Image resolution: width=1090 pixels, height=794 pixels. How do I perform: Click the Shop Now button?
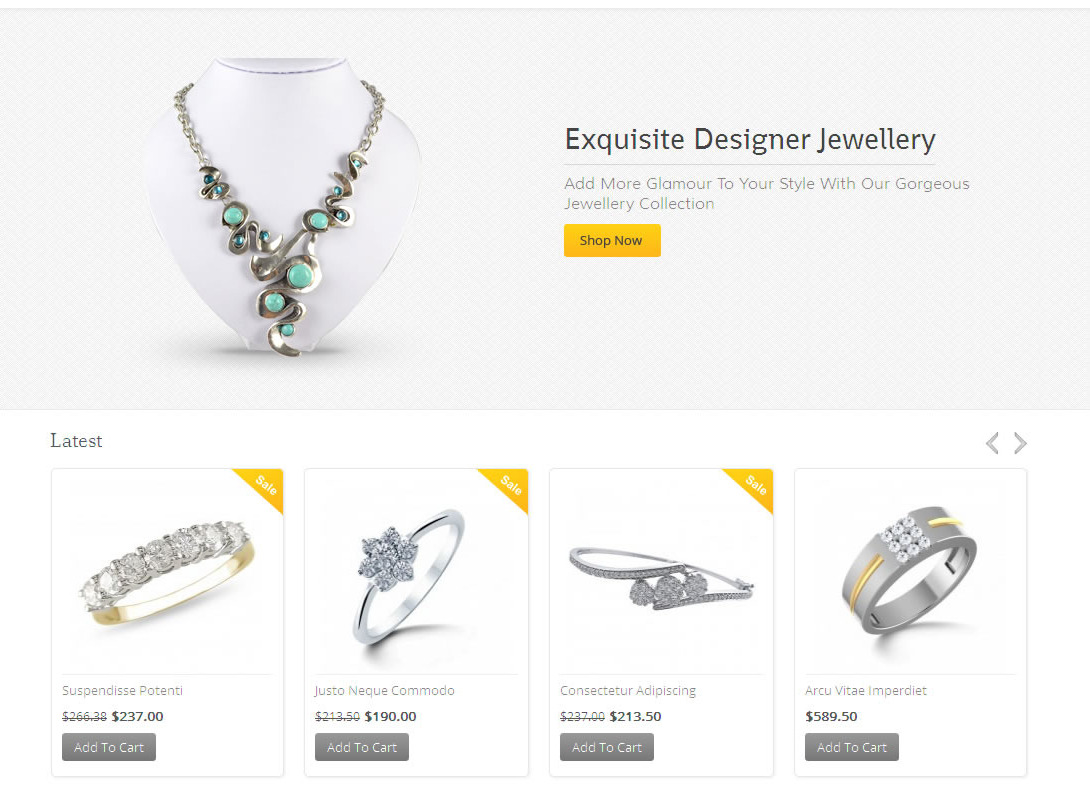[x=612, y=241]
